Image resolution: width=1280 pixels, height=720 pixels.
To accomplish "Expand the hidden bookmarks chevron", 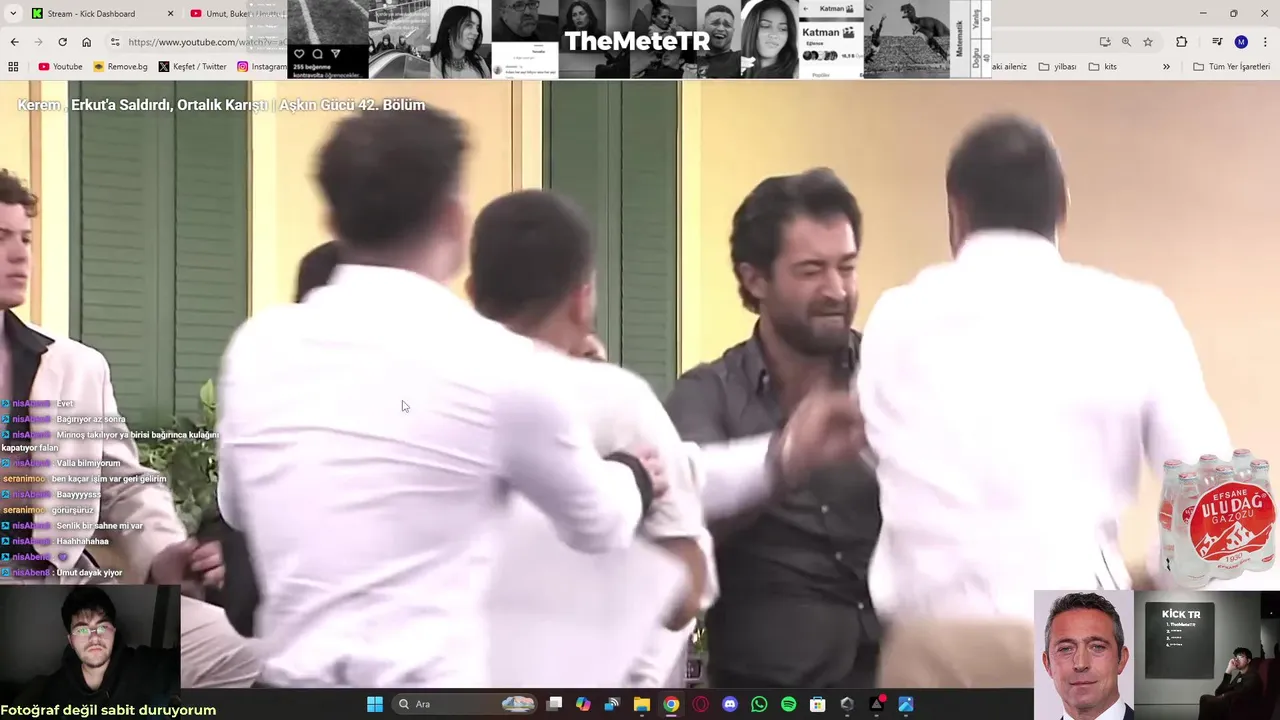I will coord(1166,67).
